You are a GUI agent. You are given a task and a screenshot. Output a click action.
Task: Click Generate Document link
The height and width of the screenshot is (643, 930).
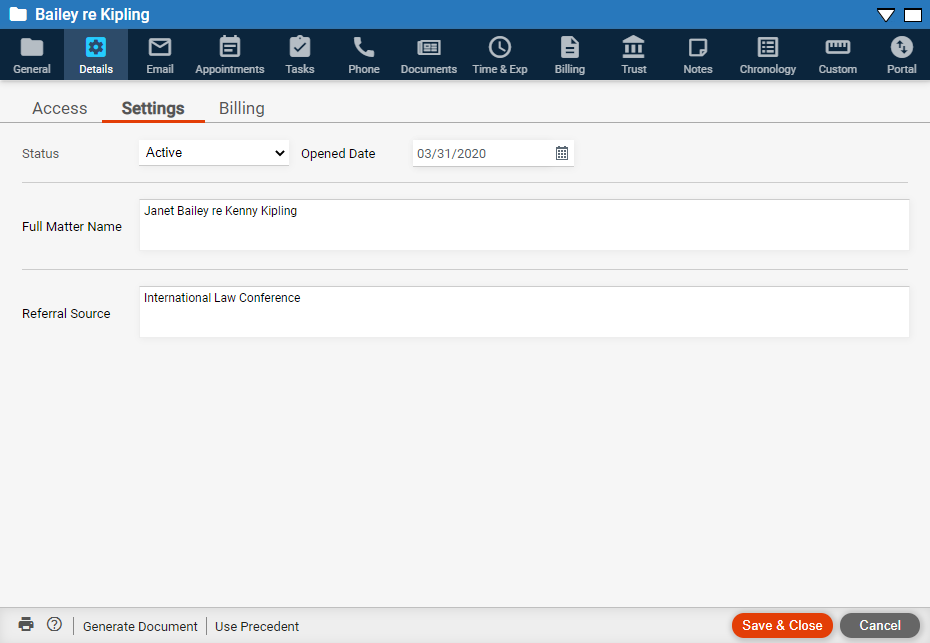(140, 626)
